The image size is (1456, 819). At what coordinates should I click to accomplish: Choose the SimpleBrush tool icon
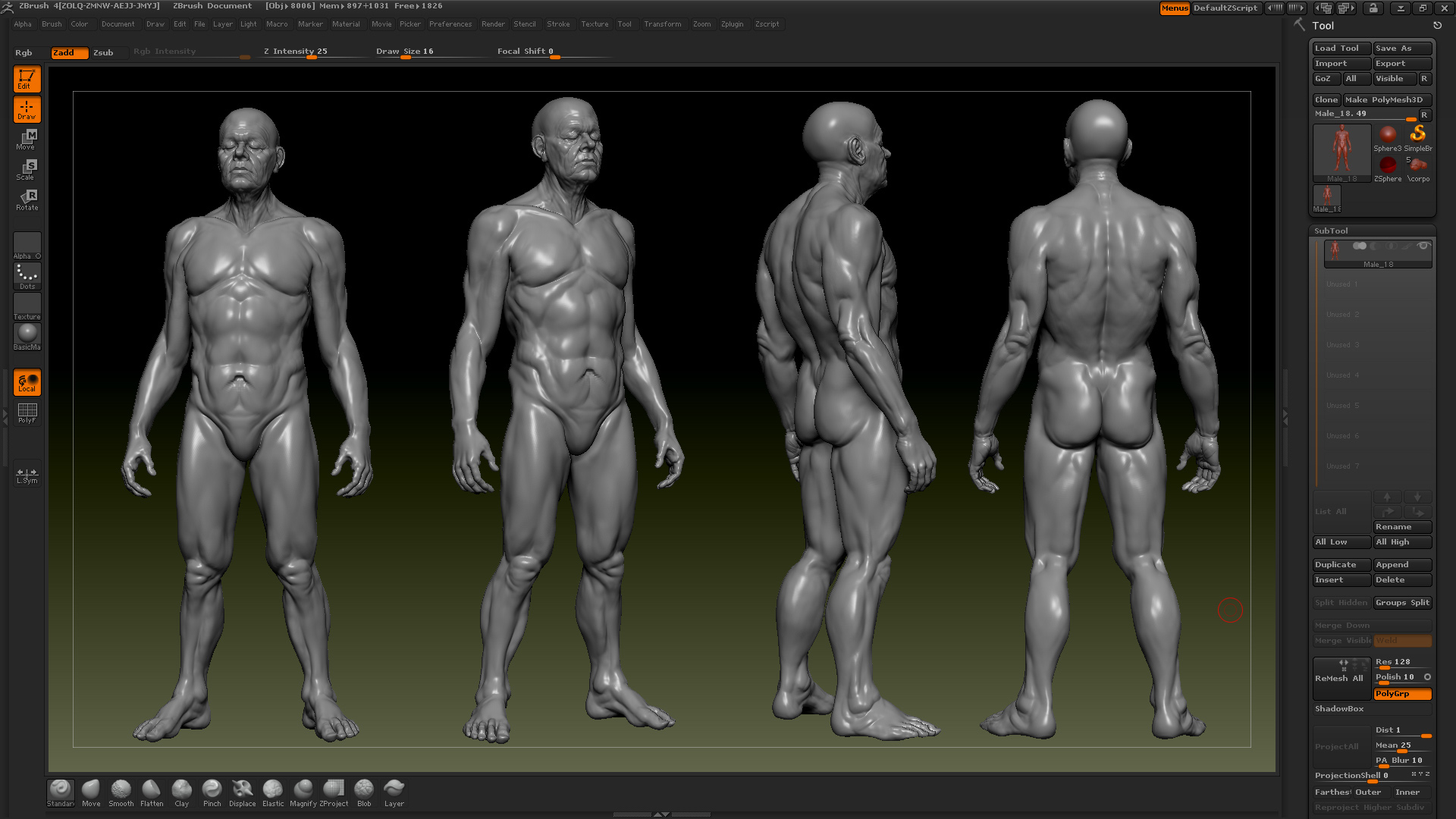(x=1418, y=138)
